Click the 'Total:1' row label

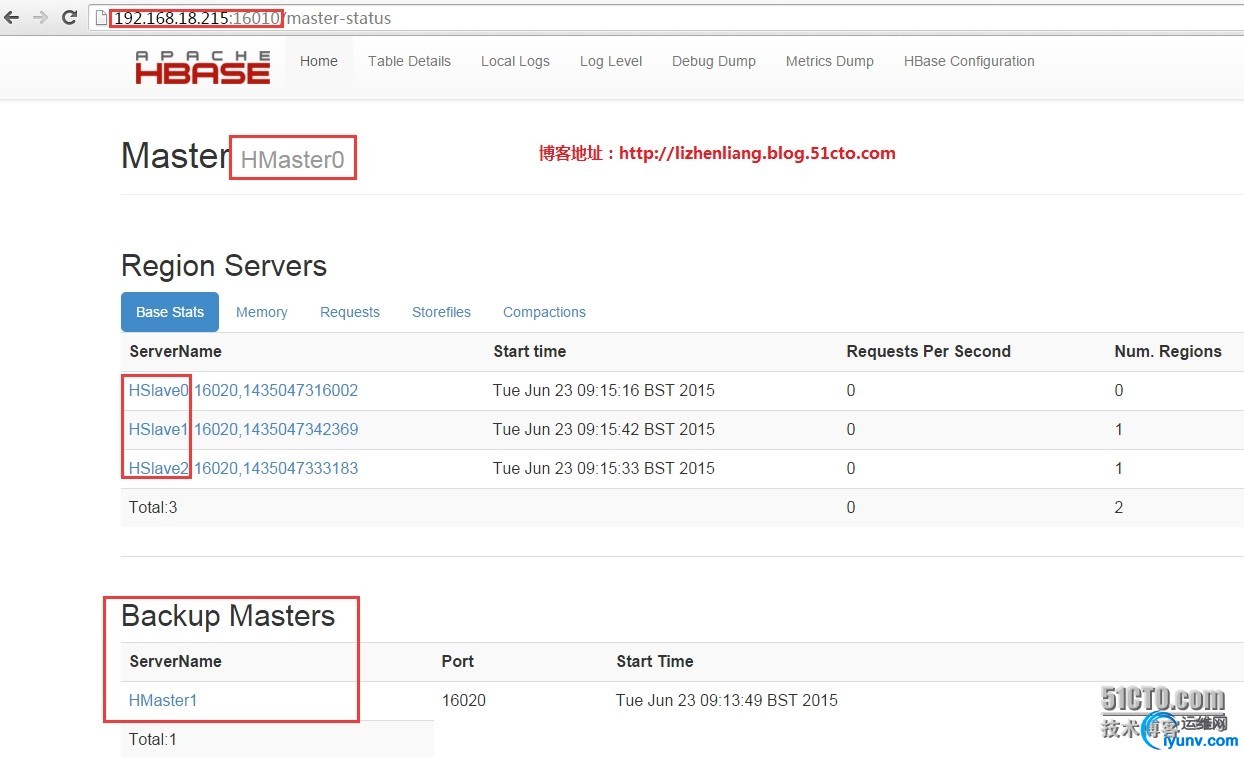[153, 739]
